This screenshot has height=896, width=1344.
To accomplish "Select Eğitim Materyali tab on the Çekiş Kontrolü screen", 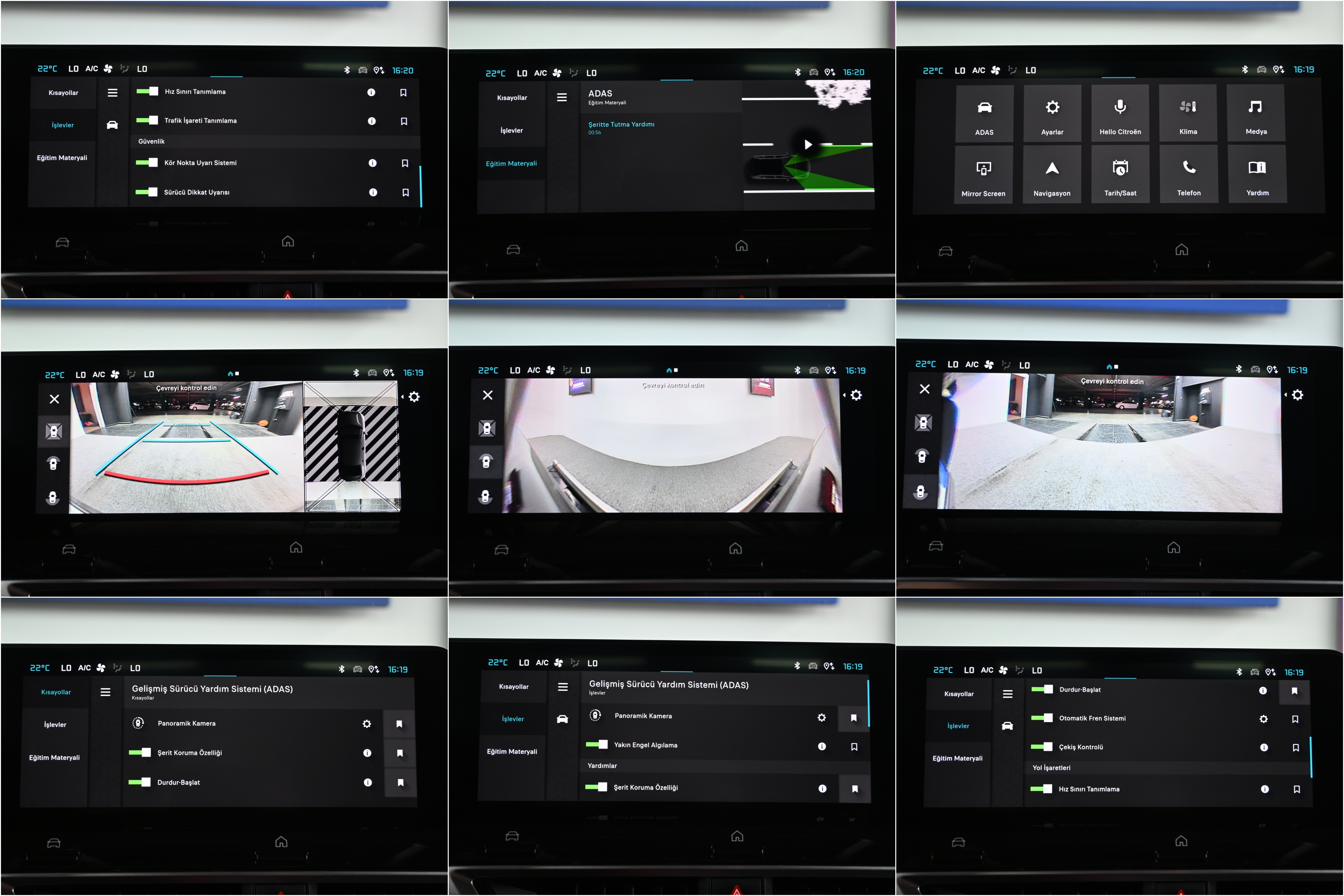I will pos(958,758).
